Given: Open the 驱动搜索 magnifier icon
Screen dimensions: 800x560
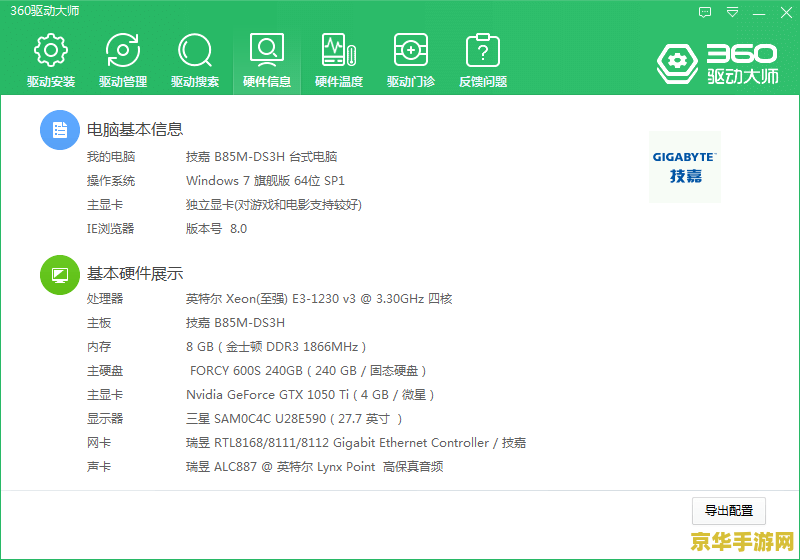Looking at the screenshot, I should coord(195,50).
